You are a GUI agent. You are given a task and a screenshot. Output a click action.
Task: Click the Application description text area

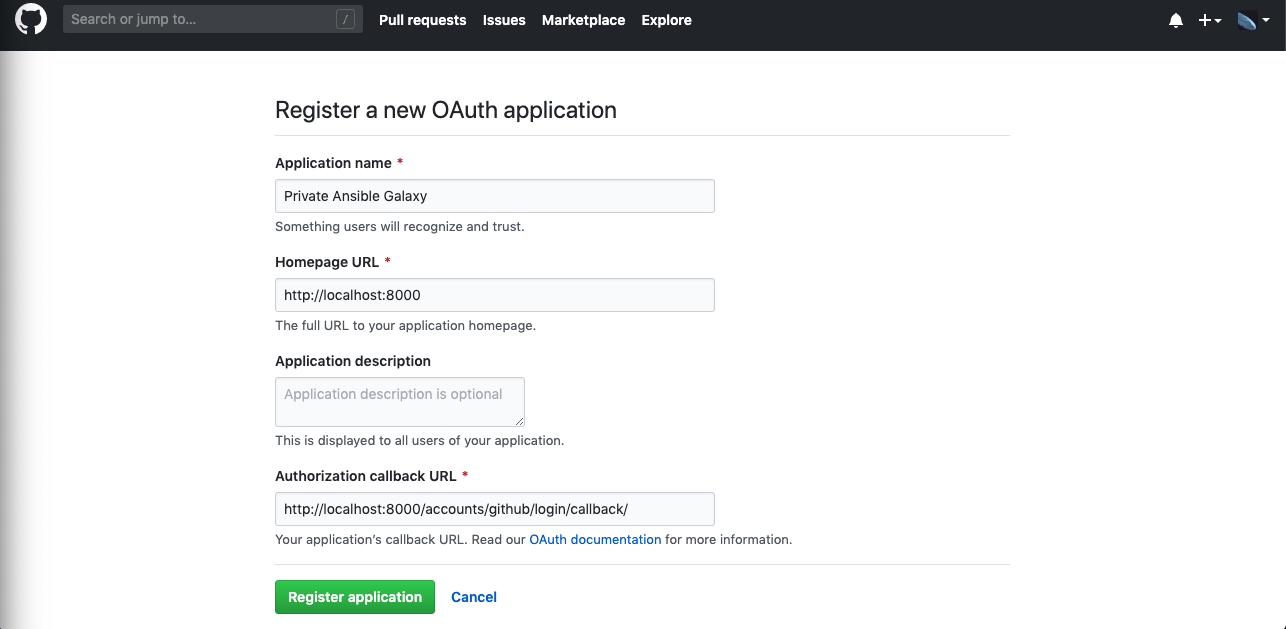click(x=400, y=402)
